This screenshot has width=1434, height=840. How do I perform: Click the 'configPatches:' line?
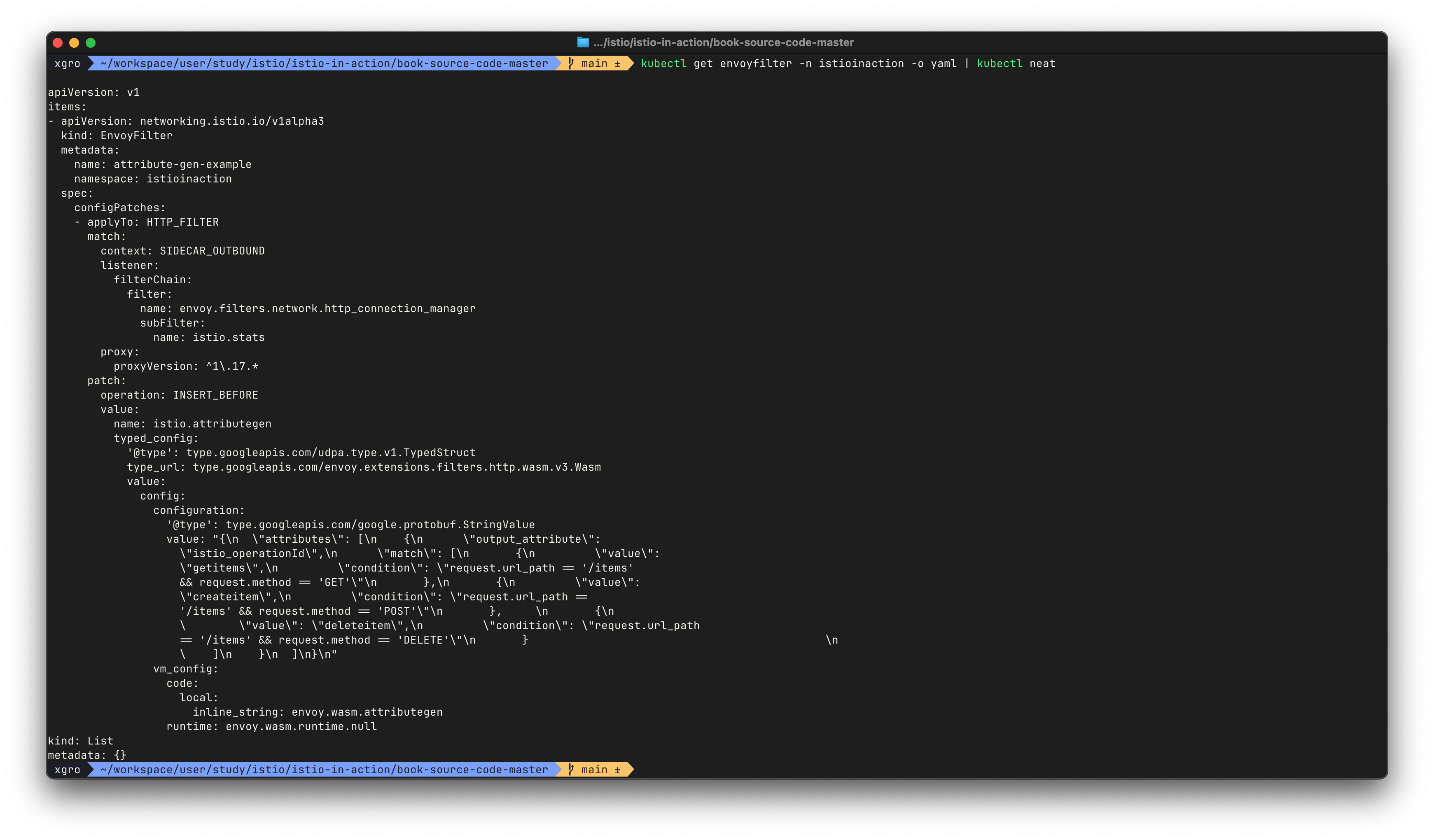(120, 208)
